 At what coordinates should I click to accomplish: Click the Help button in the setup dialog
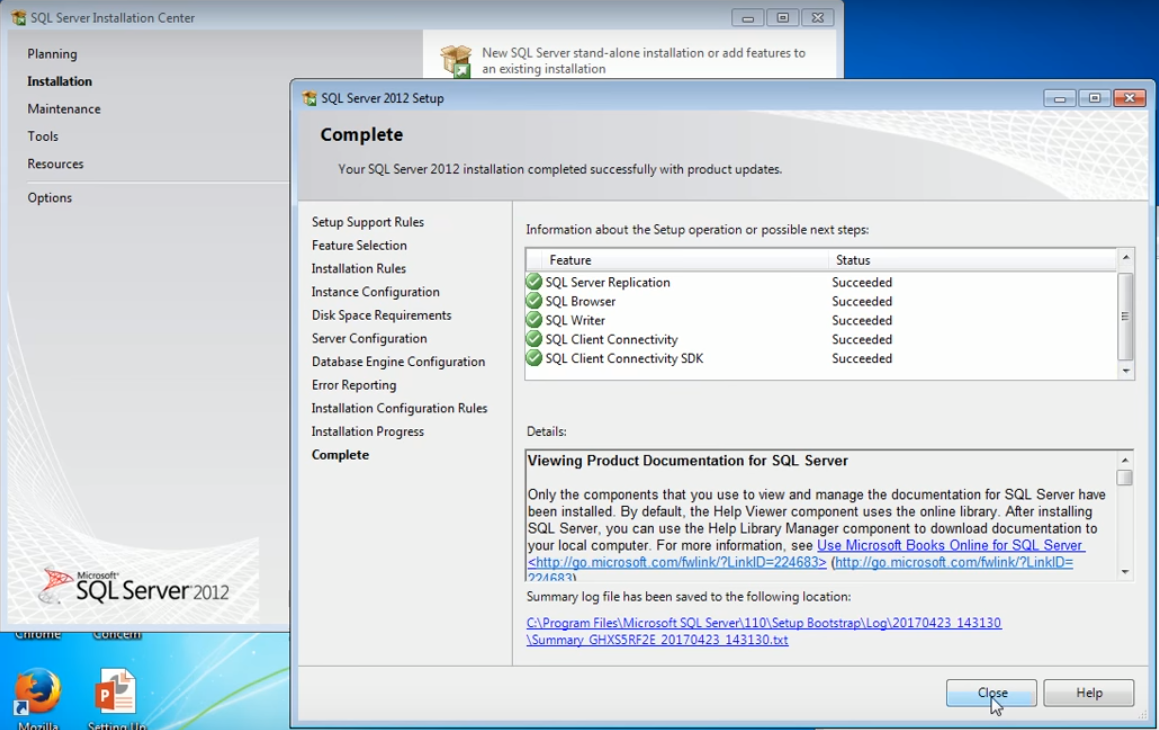click(1088, 693)
